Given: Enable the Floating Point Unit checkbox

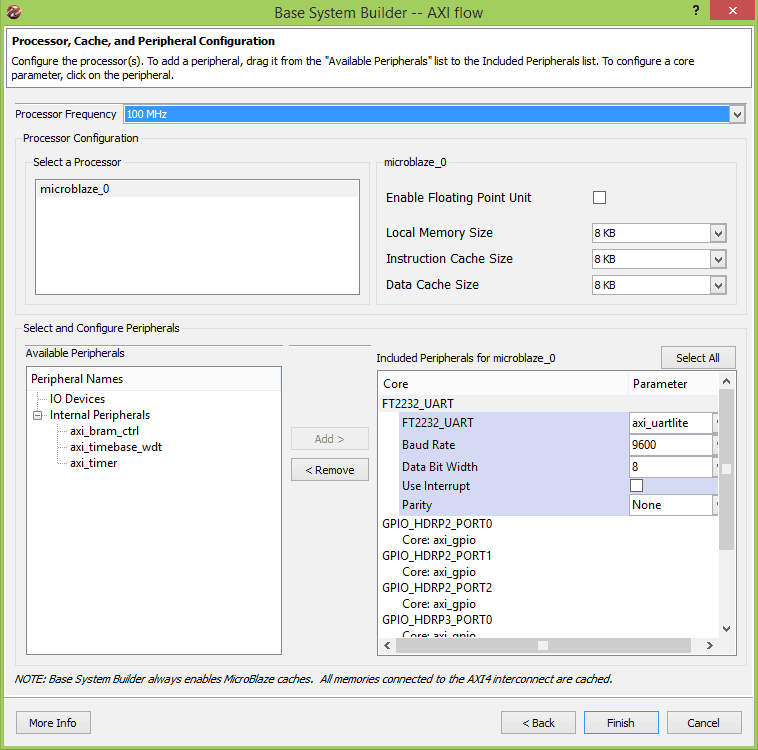Looking at the screenshot, I should point(599,198).
